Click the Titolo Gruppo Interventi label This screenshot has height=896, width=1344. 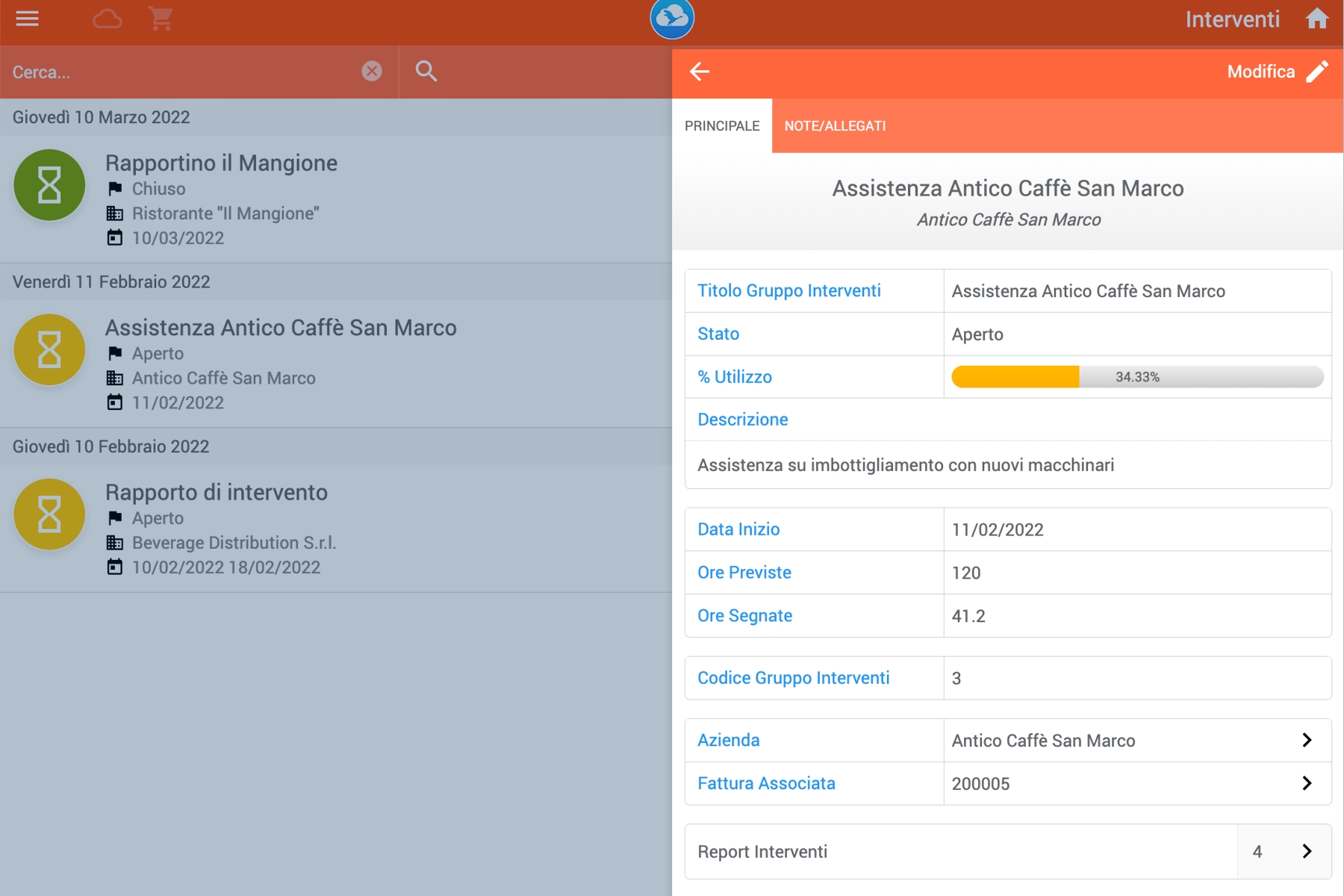point(789,291)
